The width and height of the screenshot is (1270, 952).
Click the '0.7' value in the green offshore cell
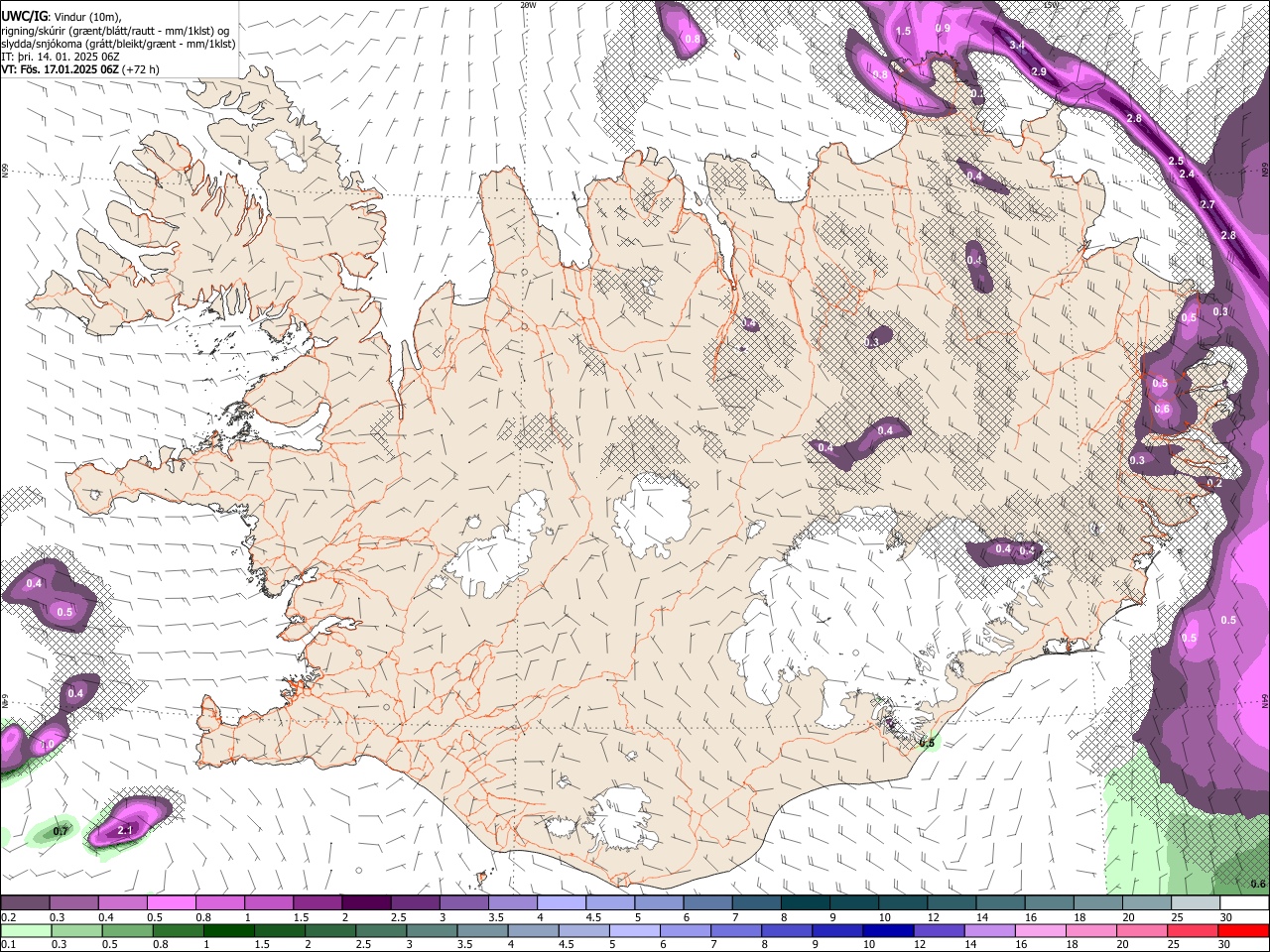[x=61, y=831]
